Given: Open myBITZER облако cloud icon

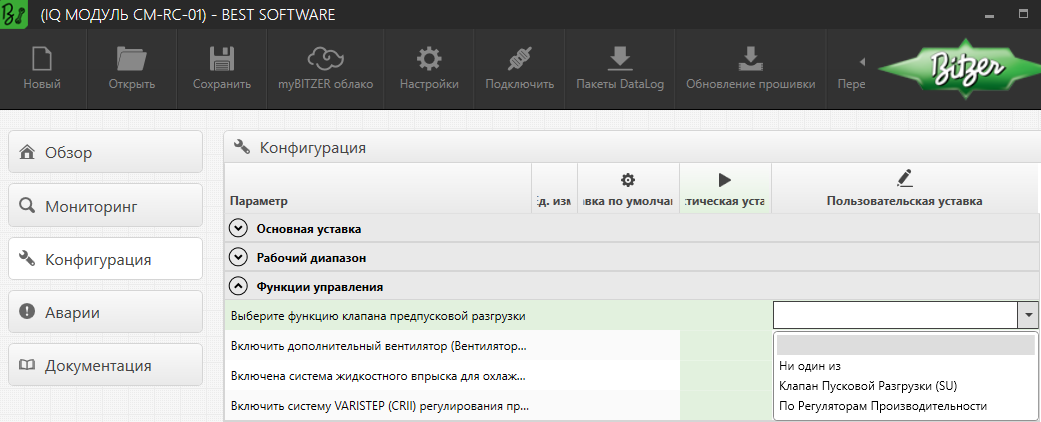Looking at the screenshot, I should click(x=325, y=59).
